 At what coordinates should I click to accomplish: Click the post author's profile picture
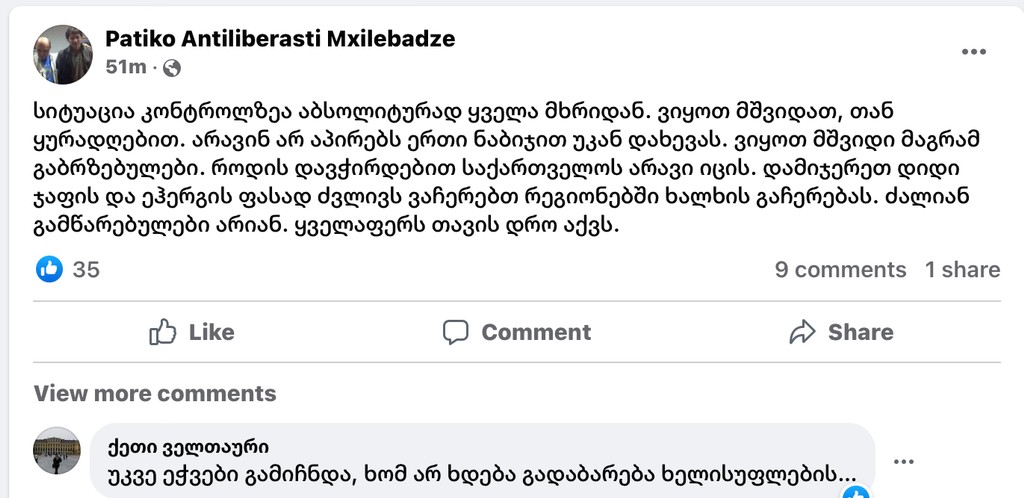pos(63,54)
